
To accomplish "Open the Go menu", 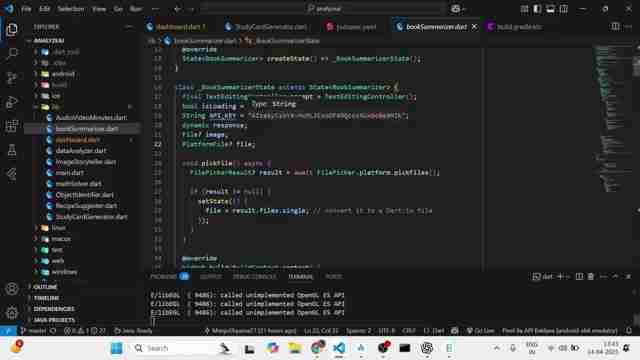I will pos(118,9).
